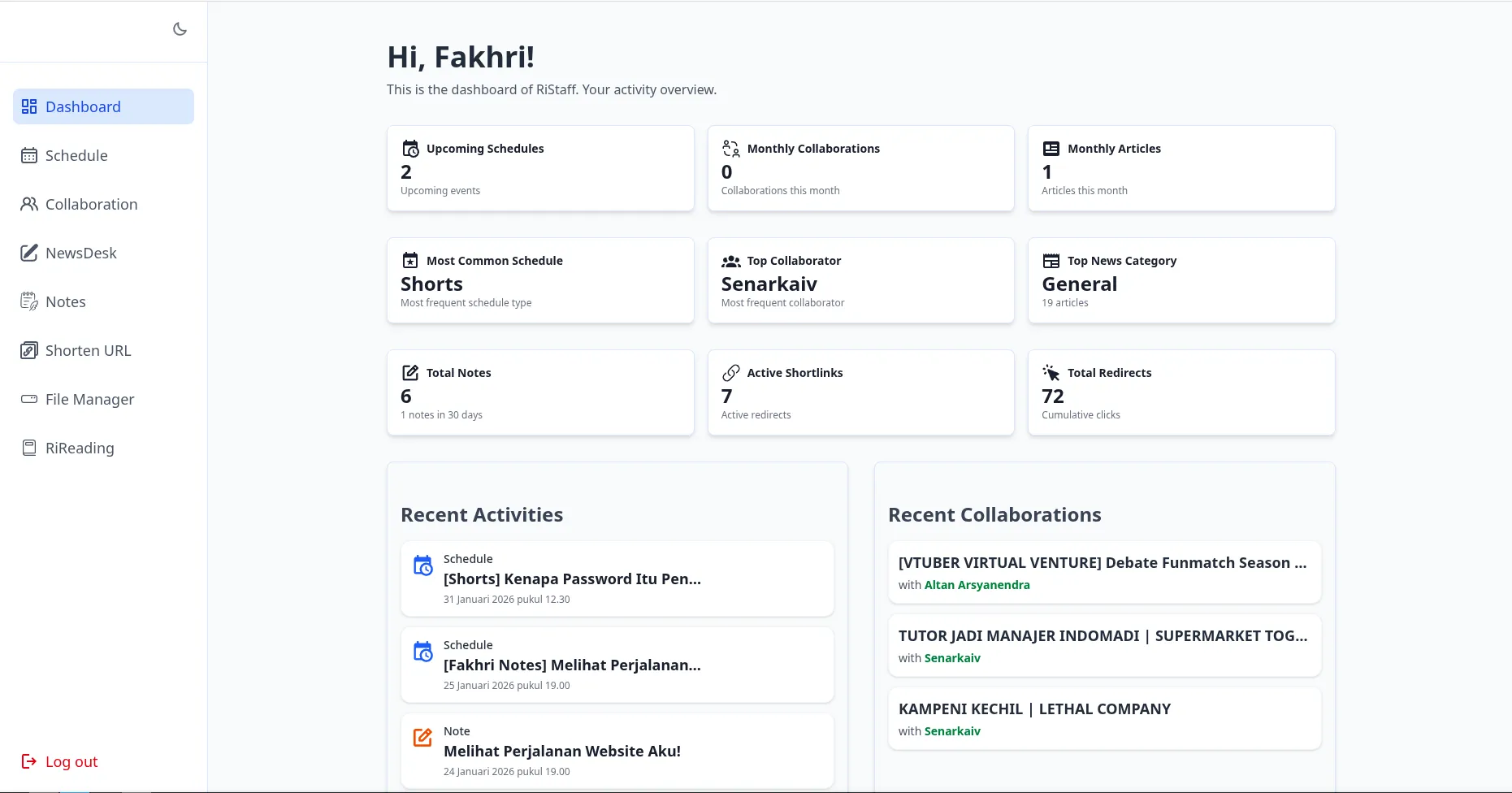This screenshot has height=793, width=1512.
Task: Click the NewsDesk pencil icon
Action: (29, 253)
